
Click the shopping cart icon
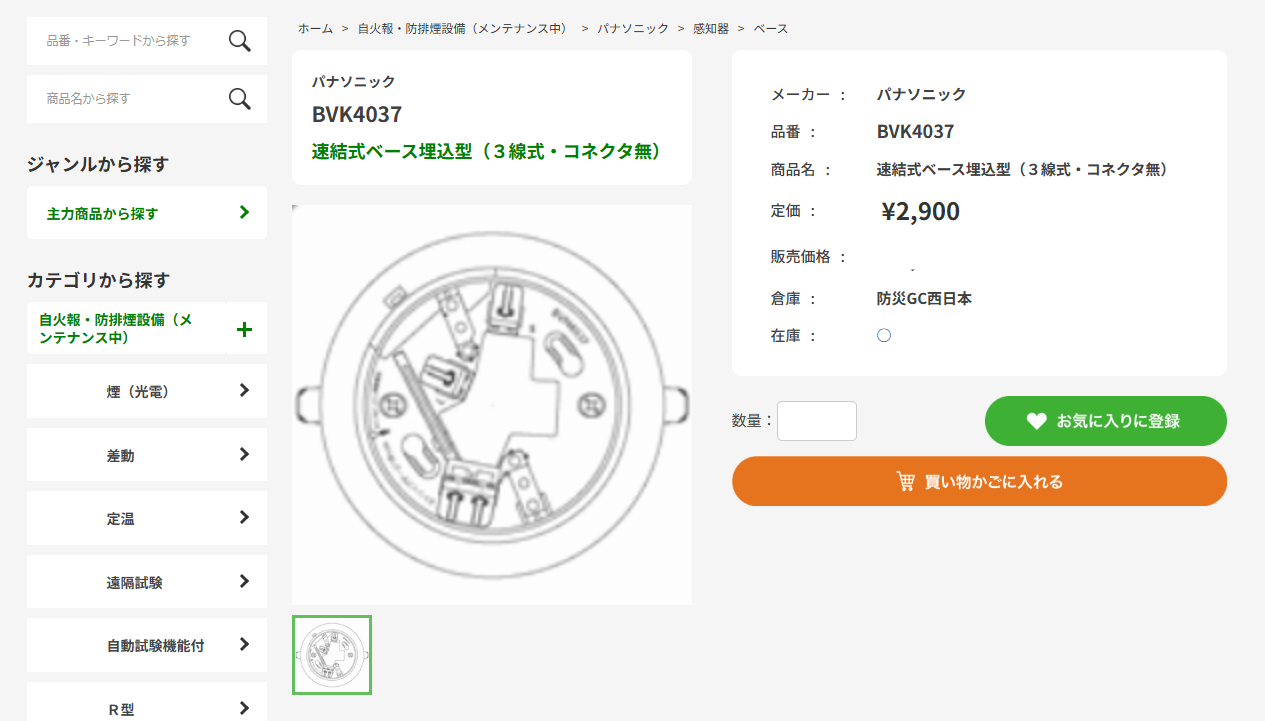(x=906, y=481)
